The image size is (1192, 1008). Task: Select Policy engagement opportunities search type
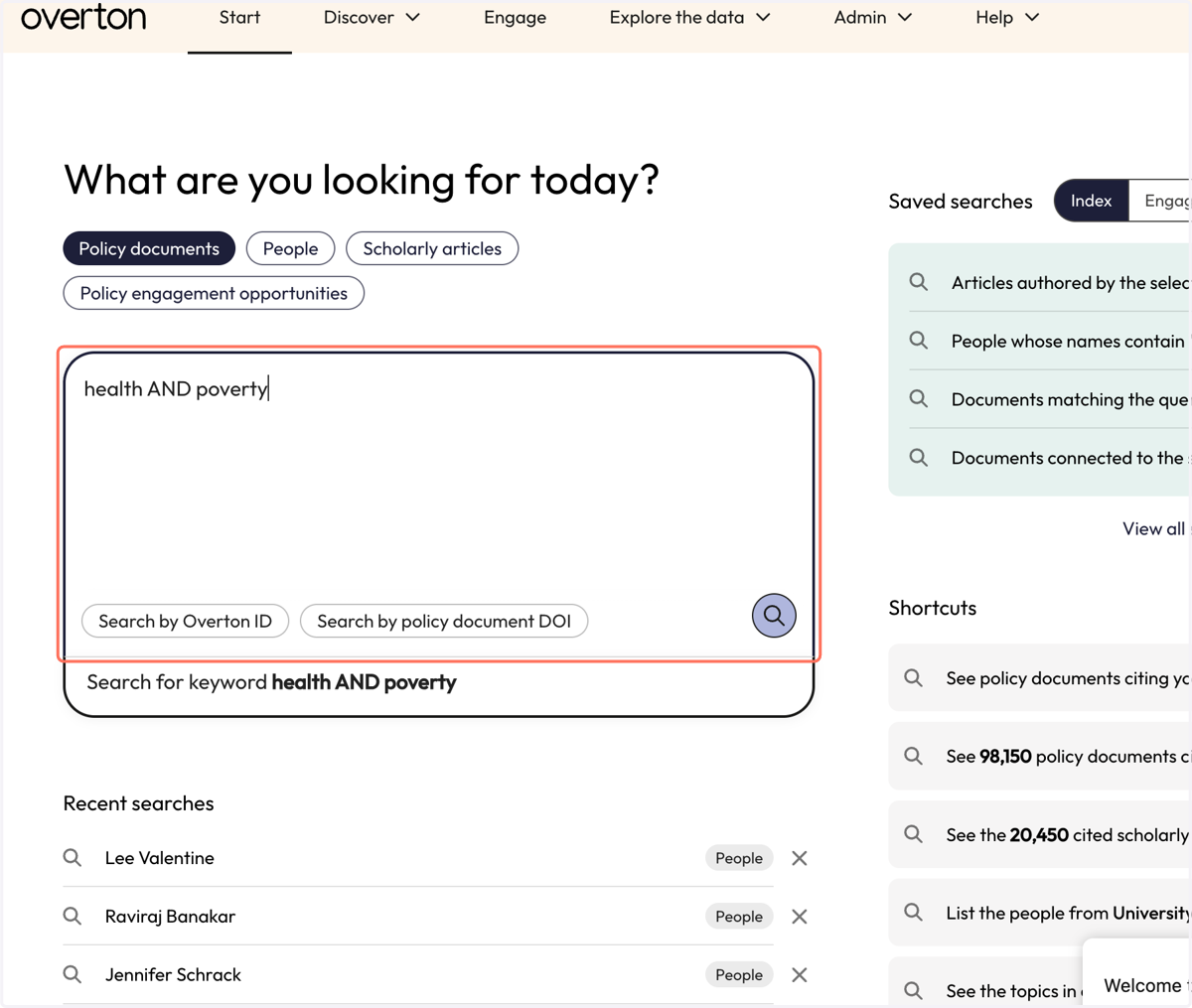tap(214, 293)
